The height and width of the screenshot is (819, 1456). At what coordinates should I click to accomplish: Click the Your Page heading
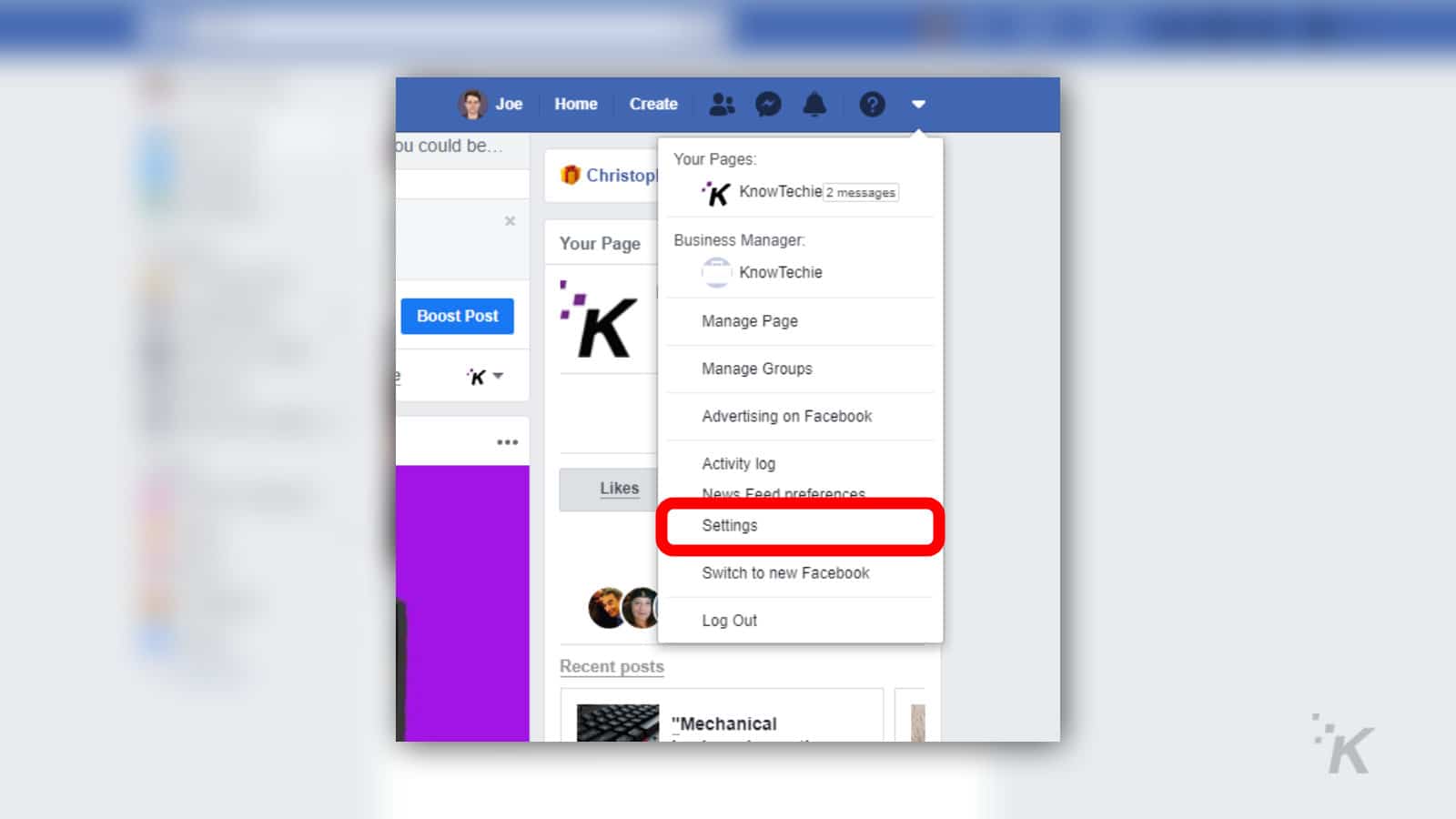point(600,243)
